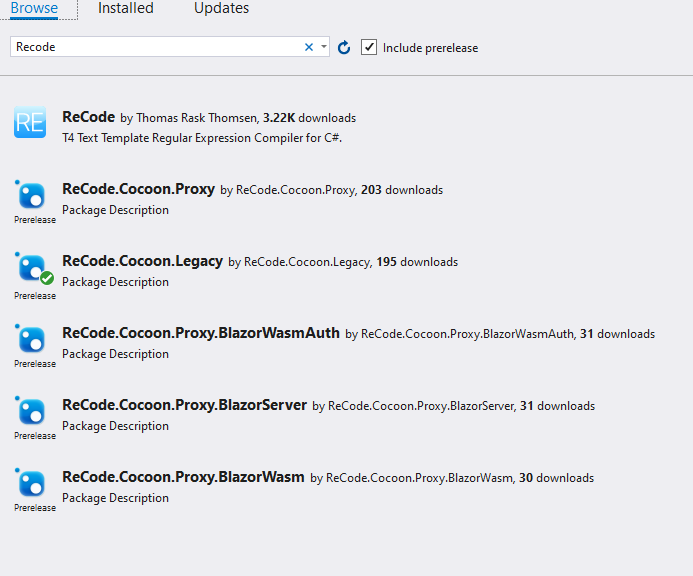Click '3.22K downloads' on the ReCode row

(309, 118)
